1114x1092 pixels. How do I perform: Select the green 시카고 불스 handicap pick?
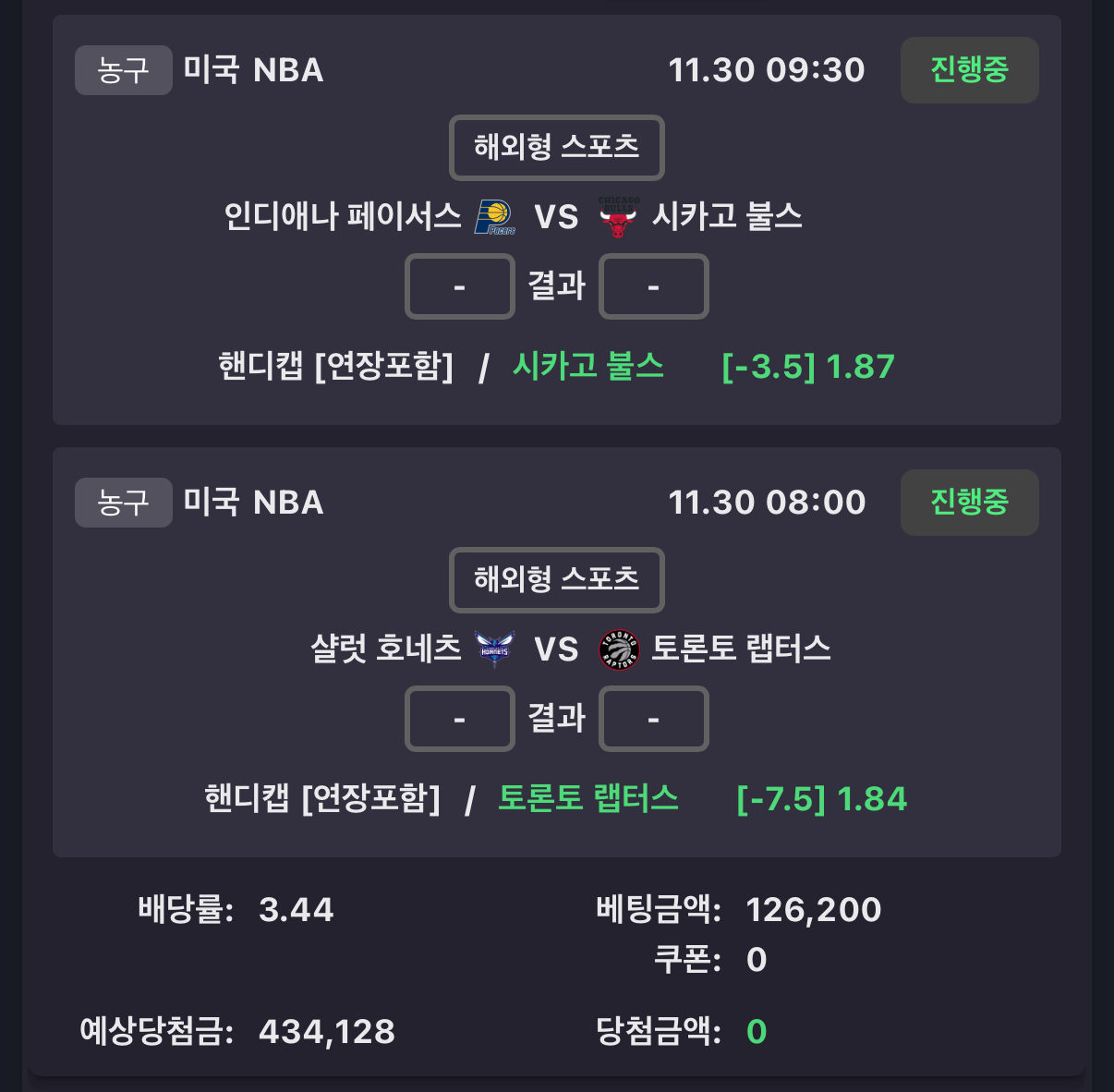588,367
